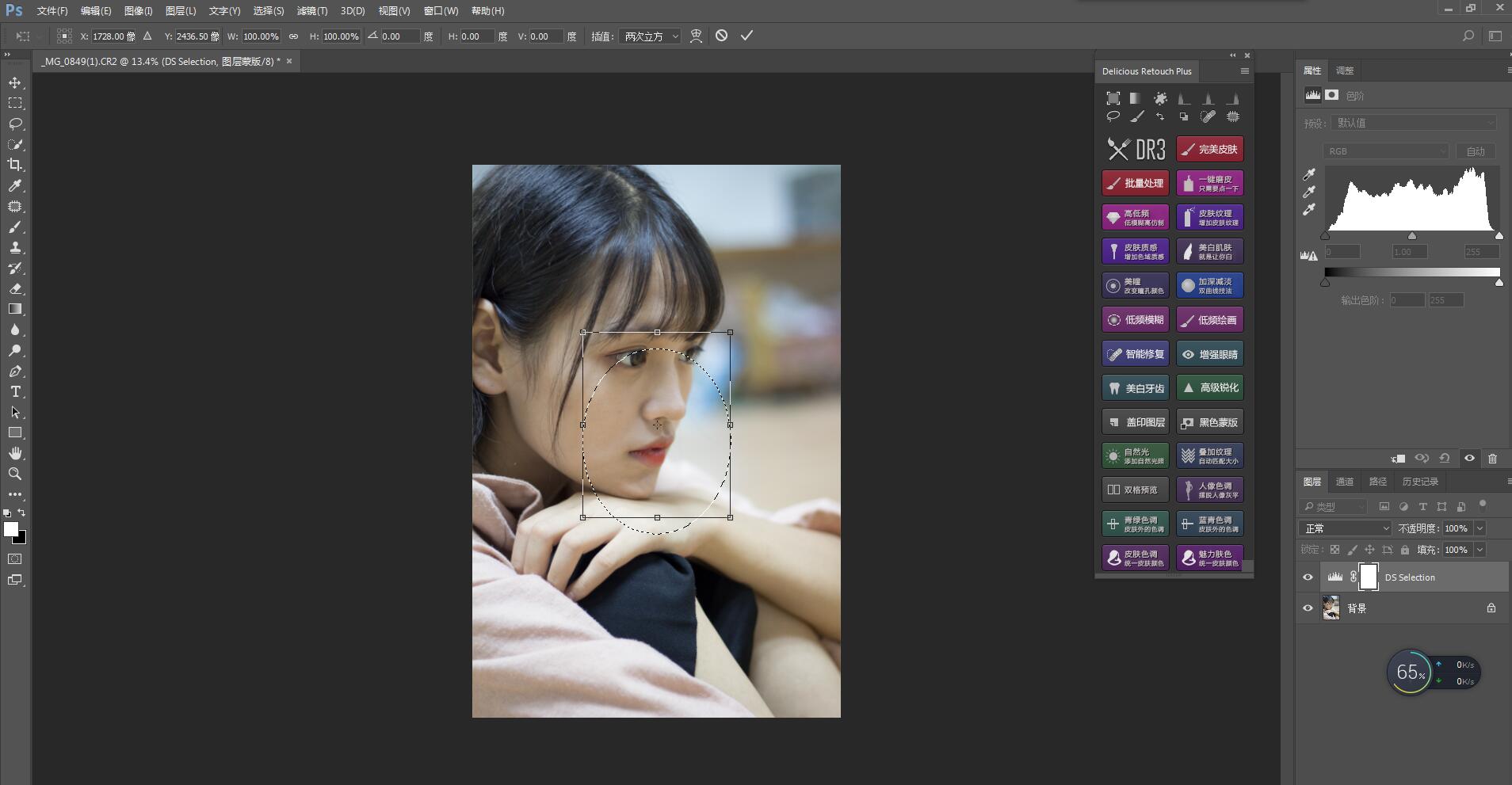Switch to the 历史记录 tab
This screenshot has width=1512, height=785.
click(1419, 482)
